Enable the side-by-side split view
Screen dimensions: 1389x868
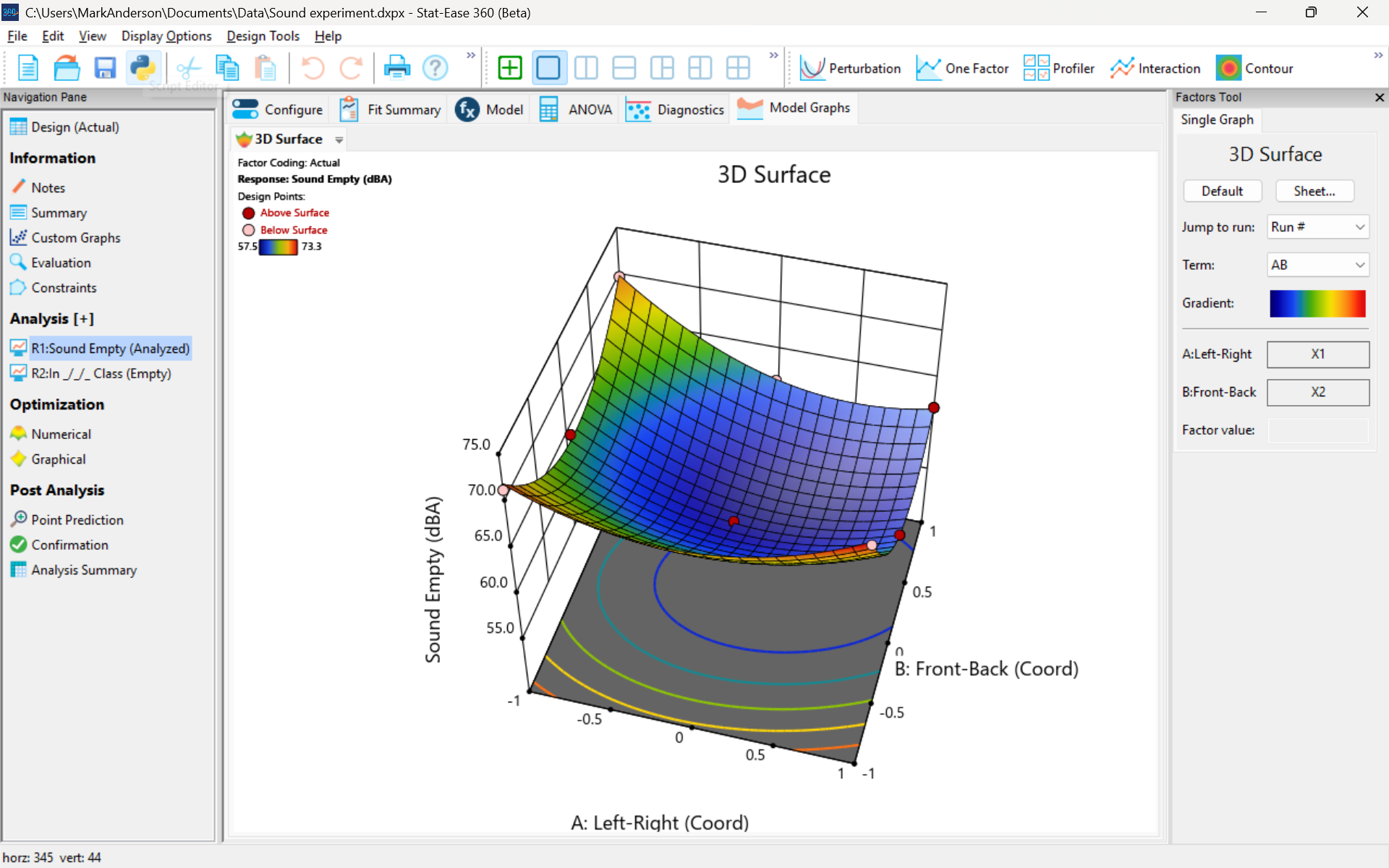586,67
